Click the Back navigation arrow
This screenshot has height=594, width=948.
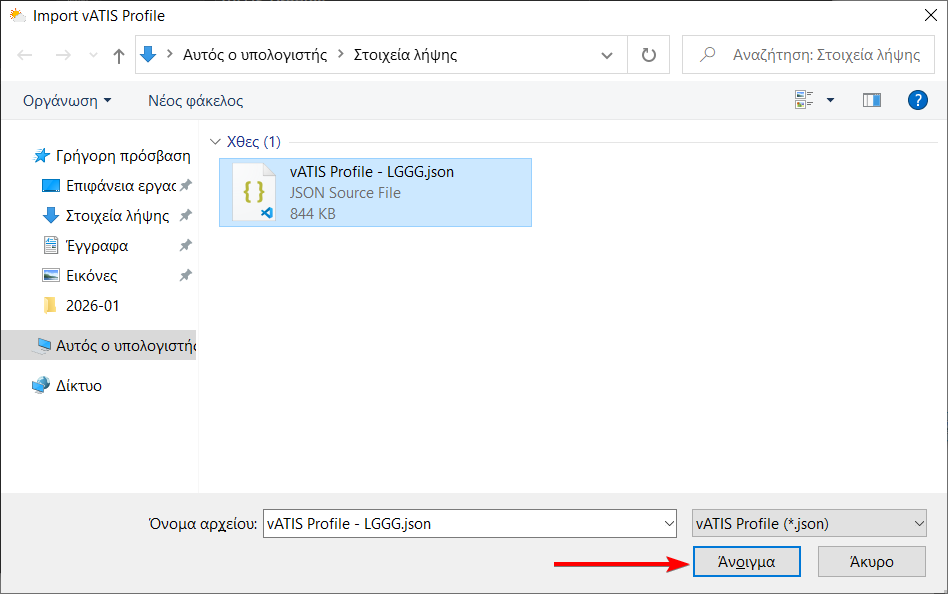click(x=25, y=55)
